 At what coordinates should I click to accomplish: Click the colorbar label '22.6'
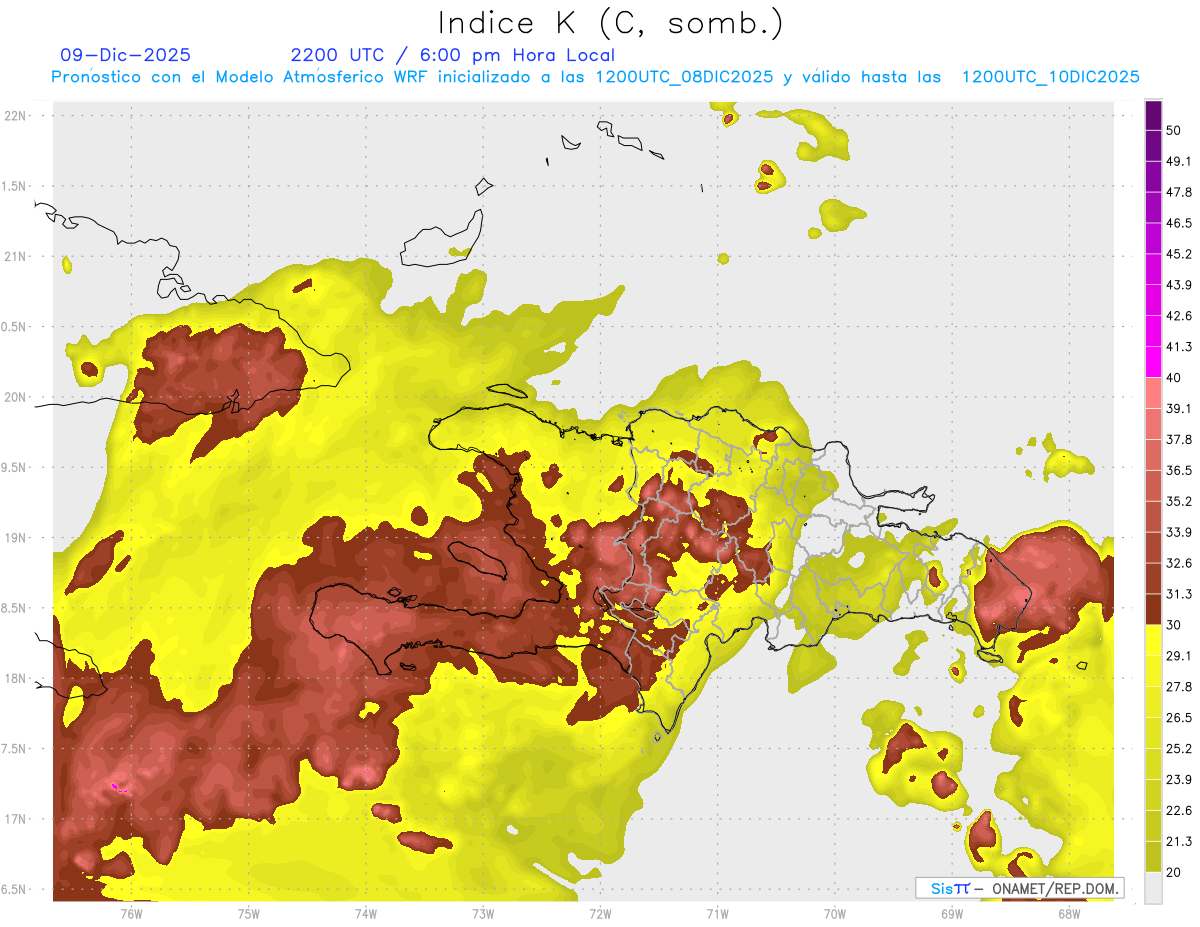1179,810
